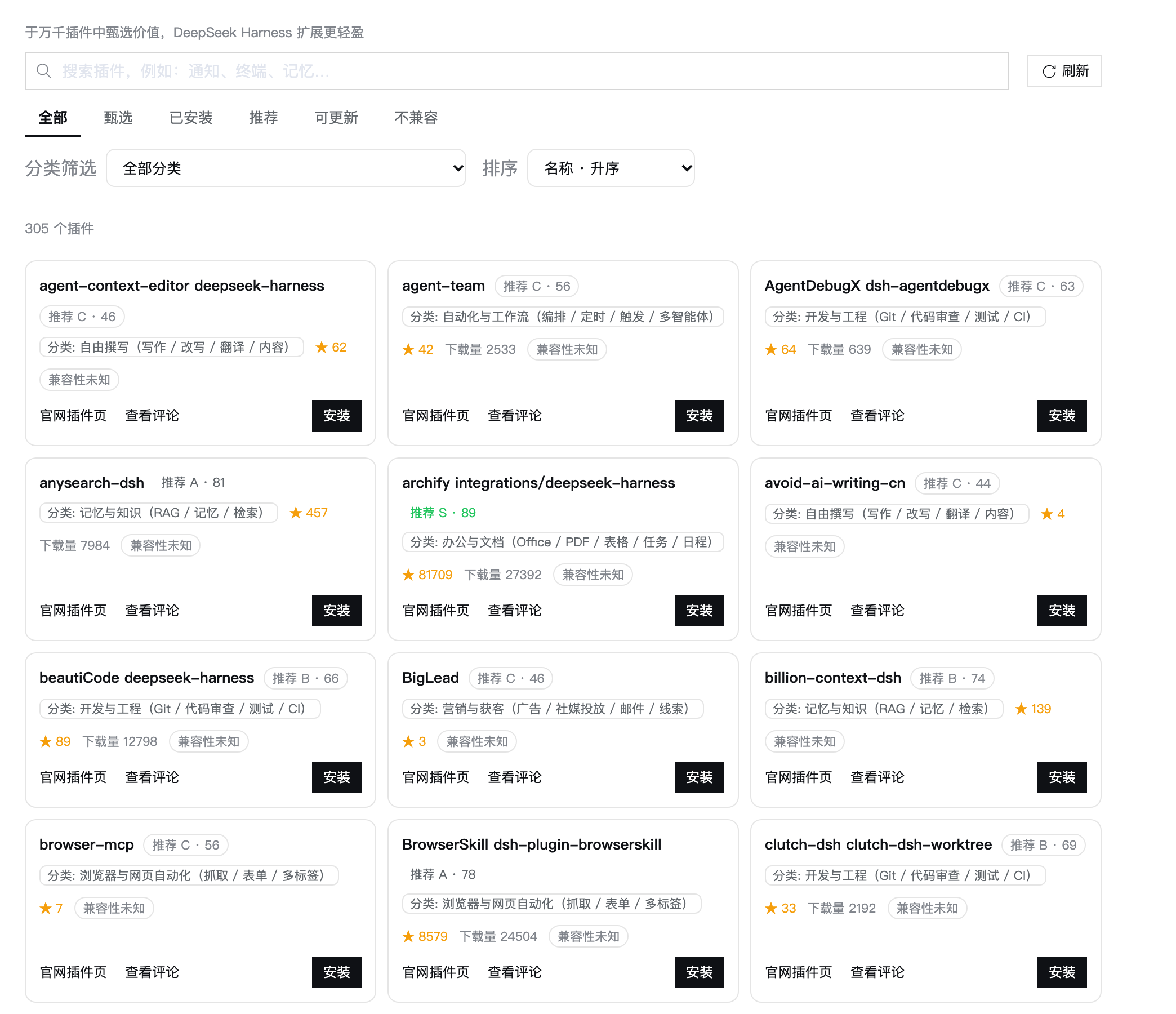The width and height of the screenshot is (1176, 1014).
Task: Switch to the 甄选 tab
Action: click(x=118, y=118)
